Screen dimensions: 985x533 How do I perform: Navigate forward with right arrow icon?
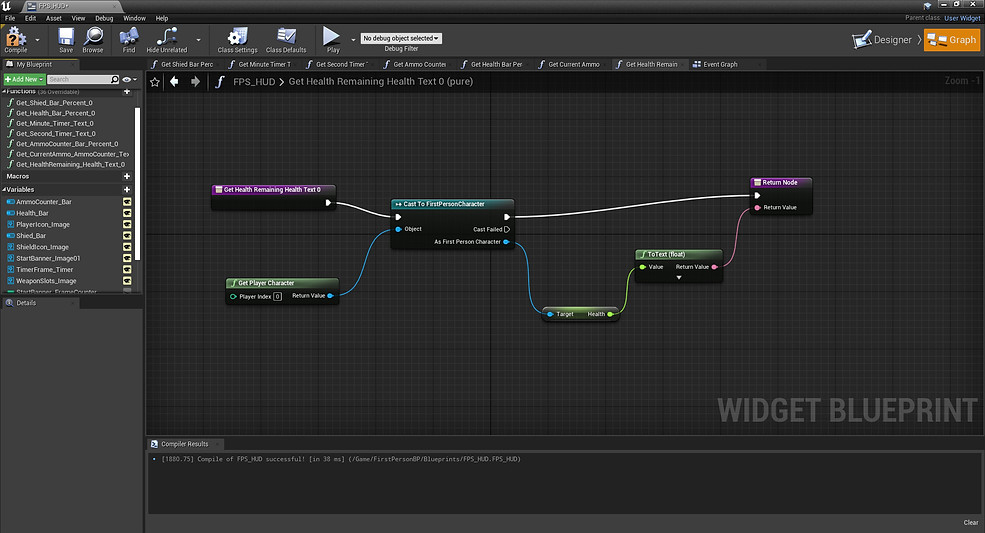point(195,81)
